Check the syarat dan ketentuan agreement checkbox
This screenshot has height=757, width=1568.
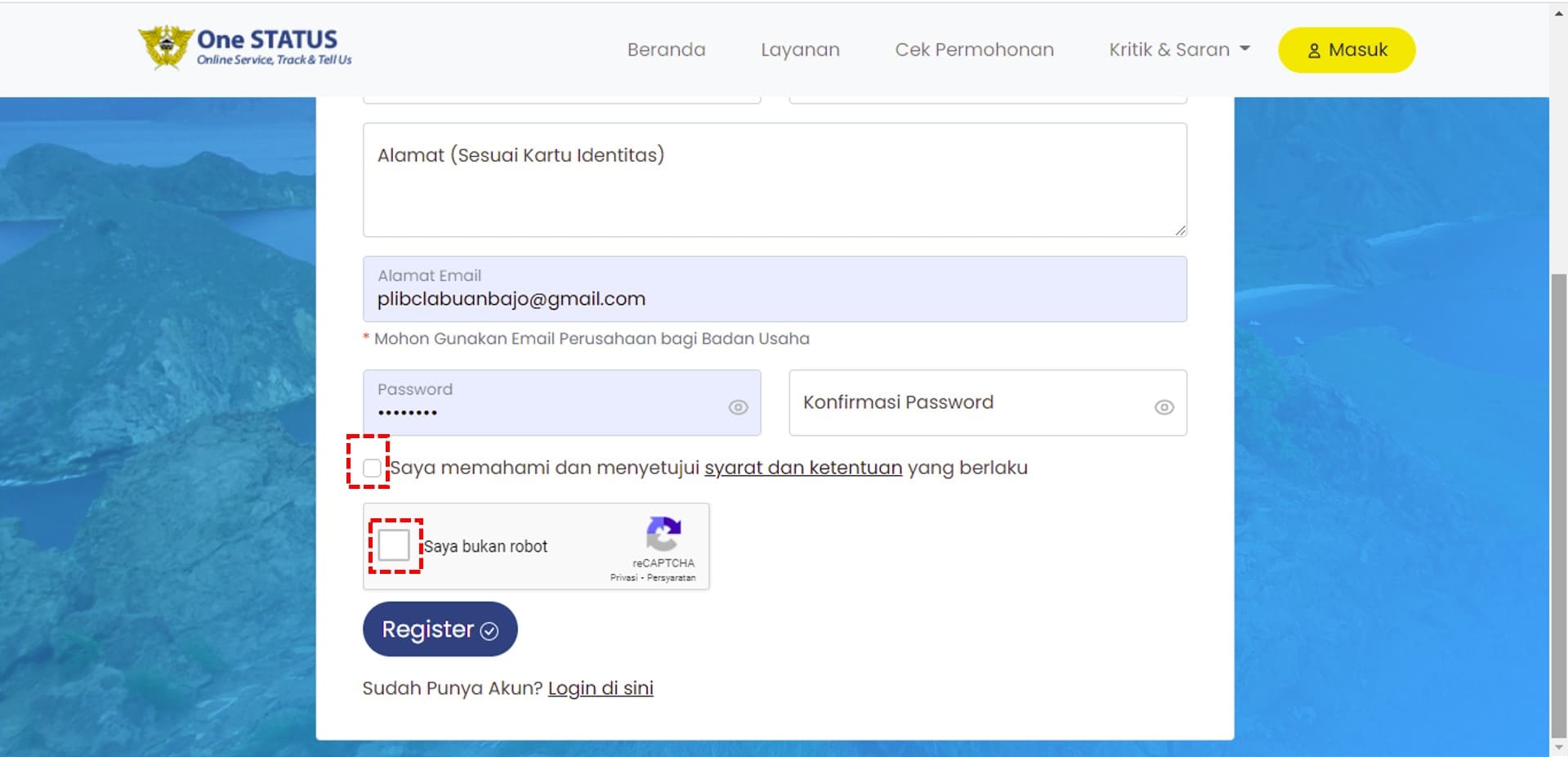pyautogui.click(x=372, y=468)
